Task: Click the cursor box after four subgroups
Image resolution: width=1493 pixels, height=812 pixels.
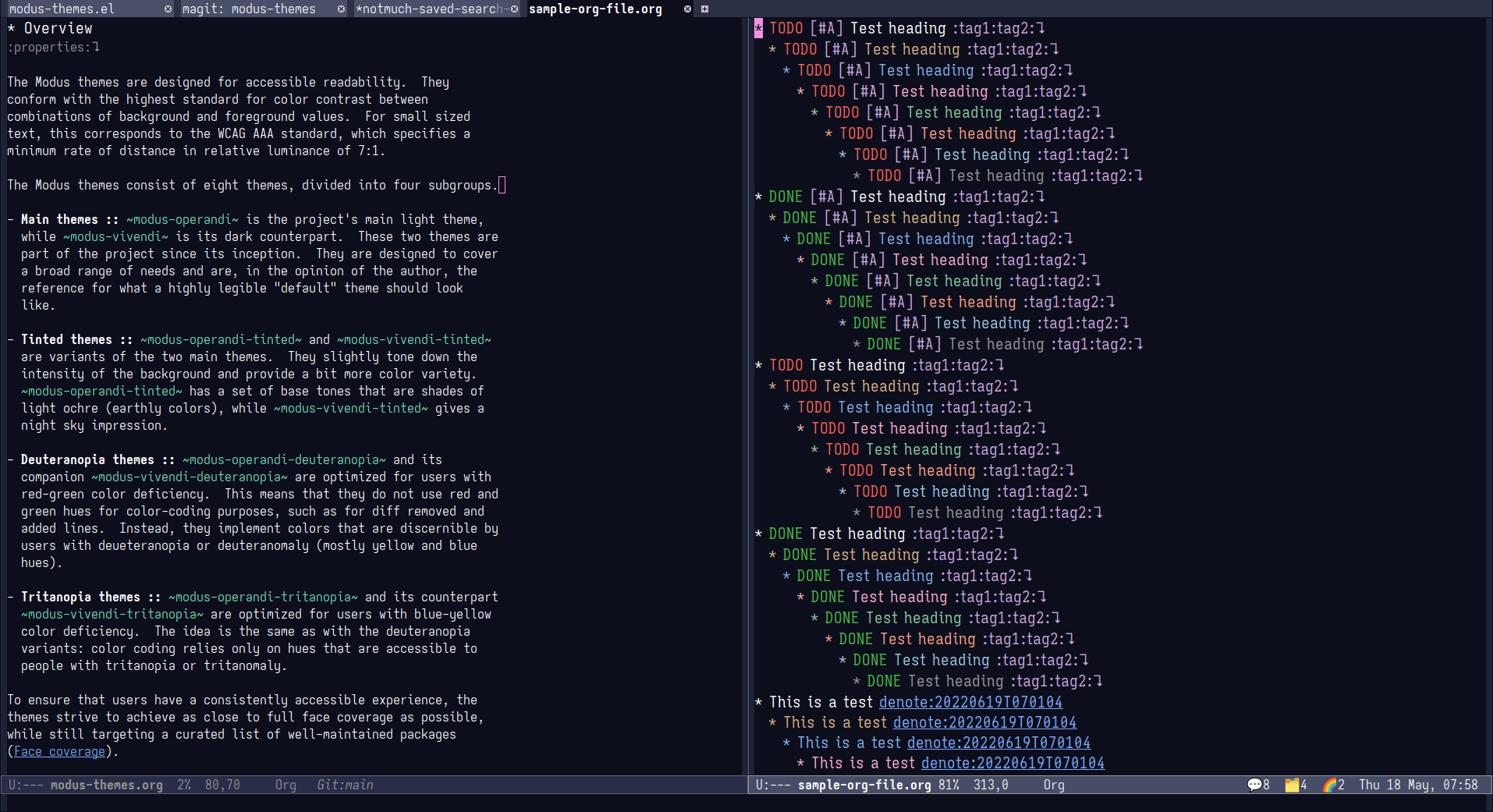Action: pyautogui.click(x=502, y=185)
